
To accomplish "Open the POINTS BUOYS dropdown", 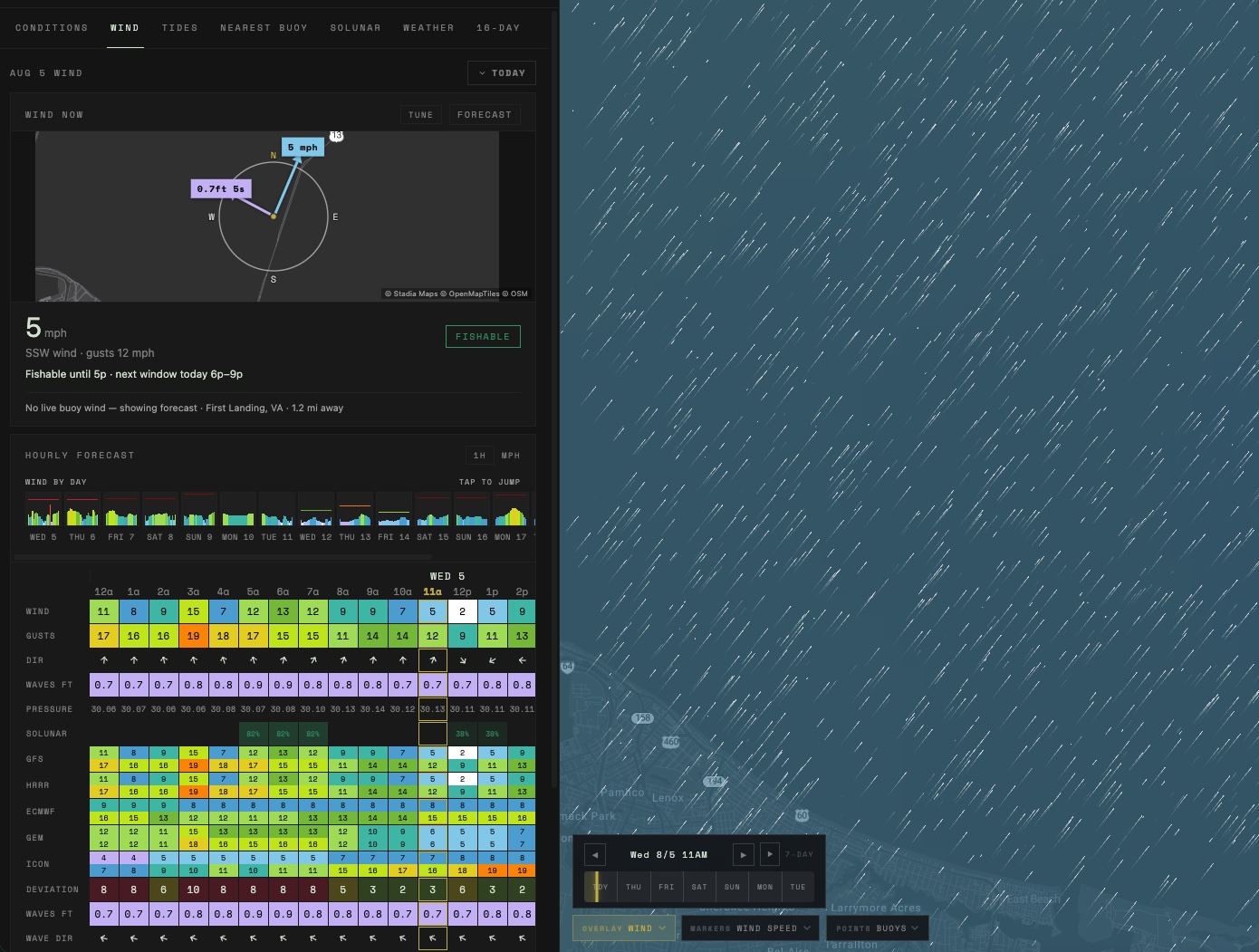I will (x=877, y=928).
